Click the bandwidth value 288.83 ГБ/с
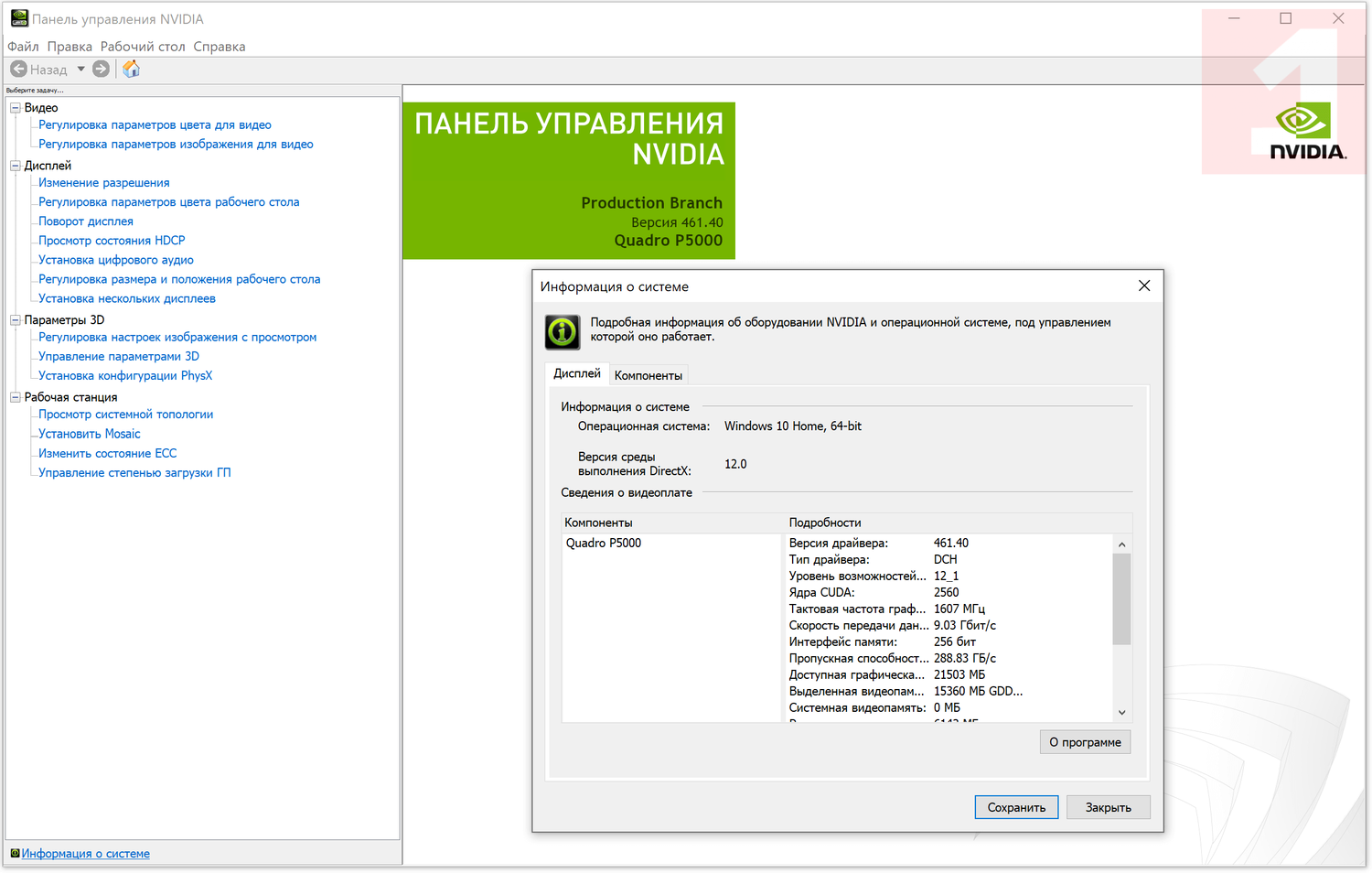Viewport: 1372px width, 873px height. (x=965, y=659)
